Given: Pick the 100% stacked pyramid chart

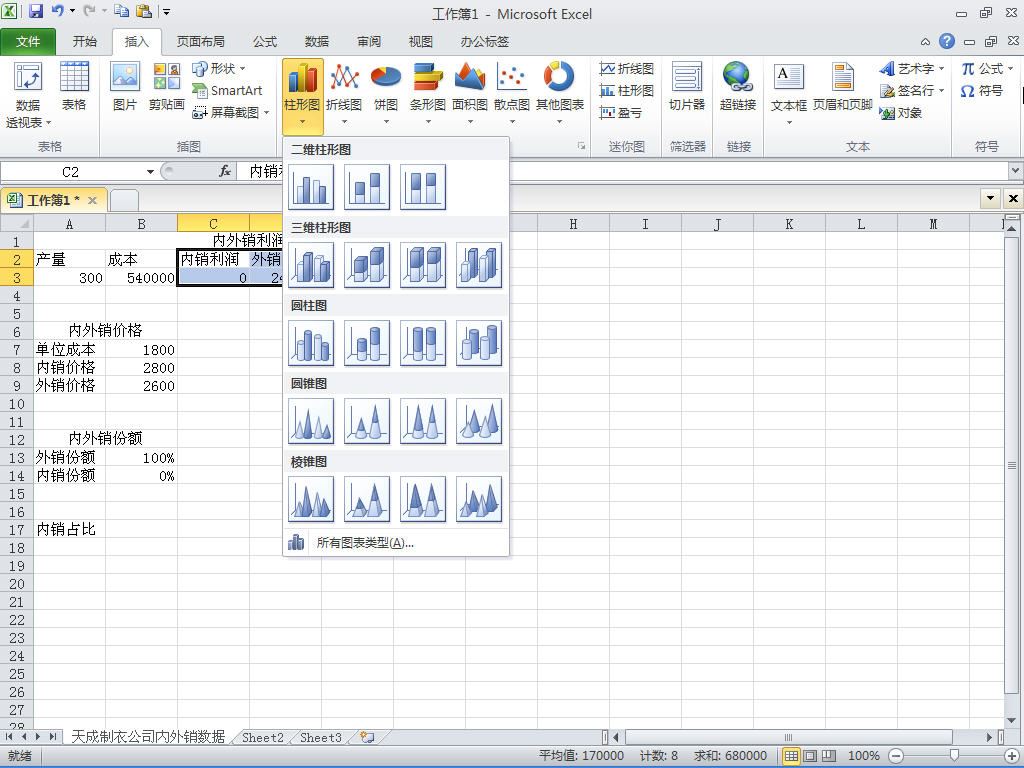Looking at the screenshot, I should click(423, 499).
